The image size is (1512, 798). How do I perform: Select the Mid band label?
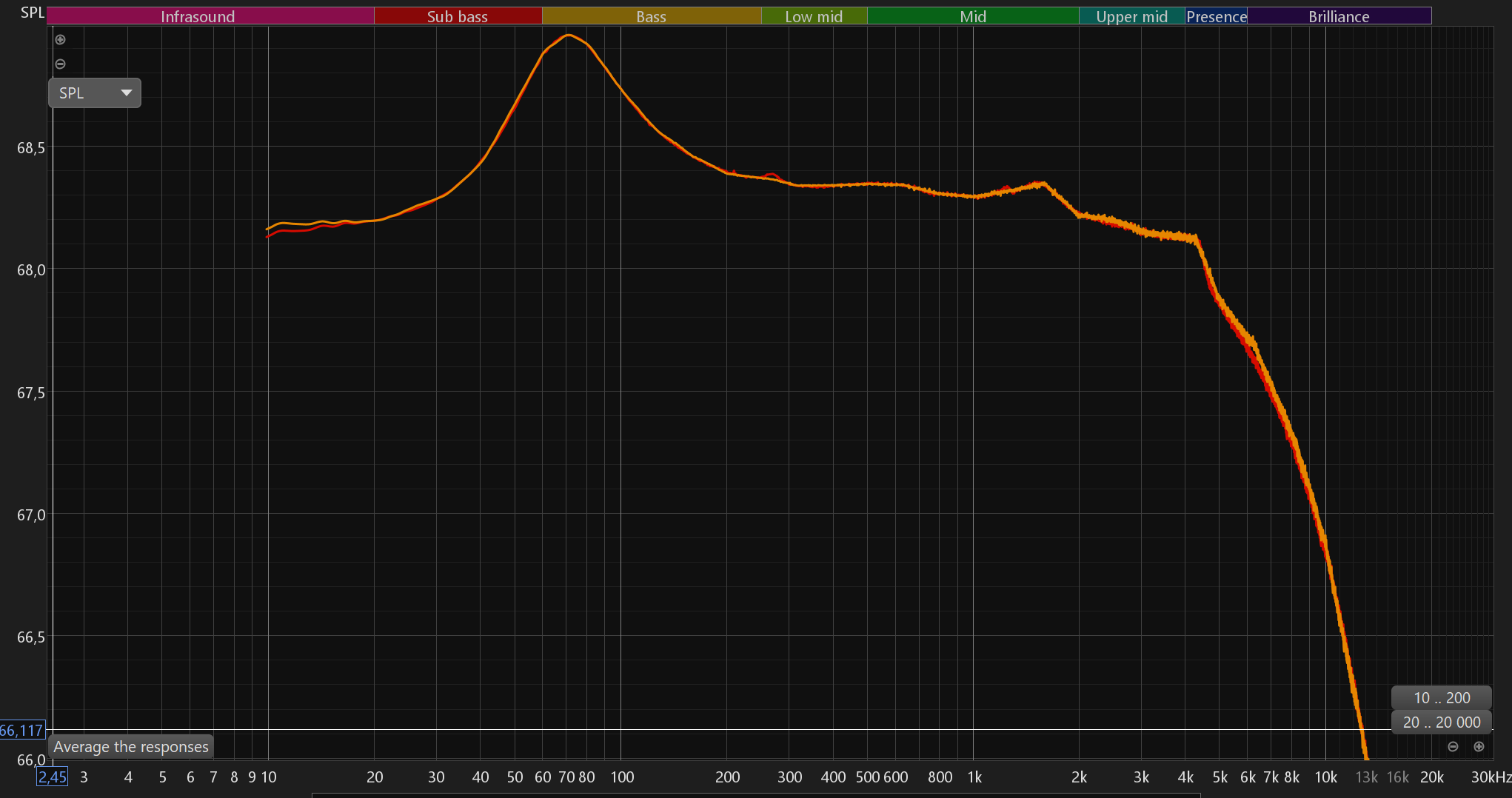coord(973,16)
